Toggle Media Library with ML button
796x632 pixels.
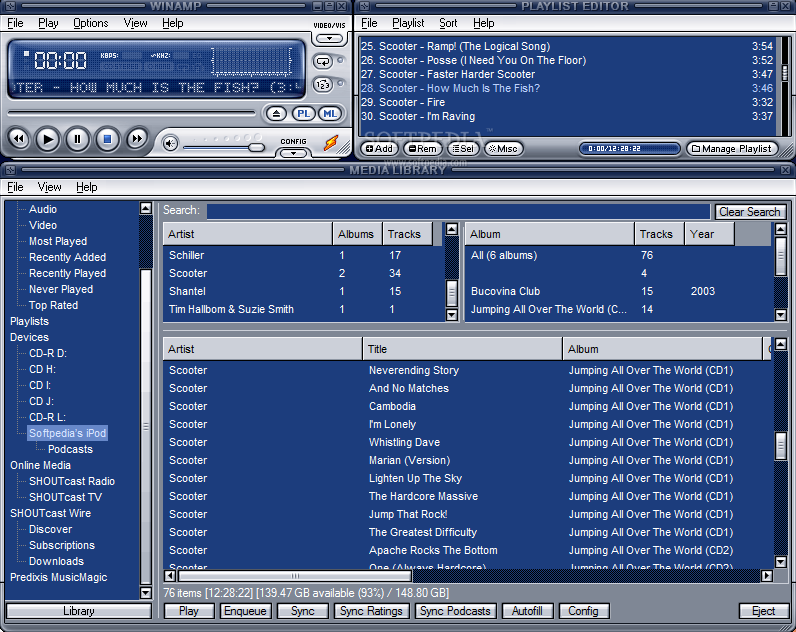click(329, 114)
